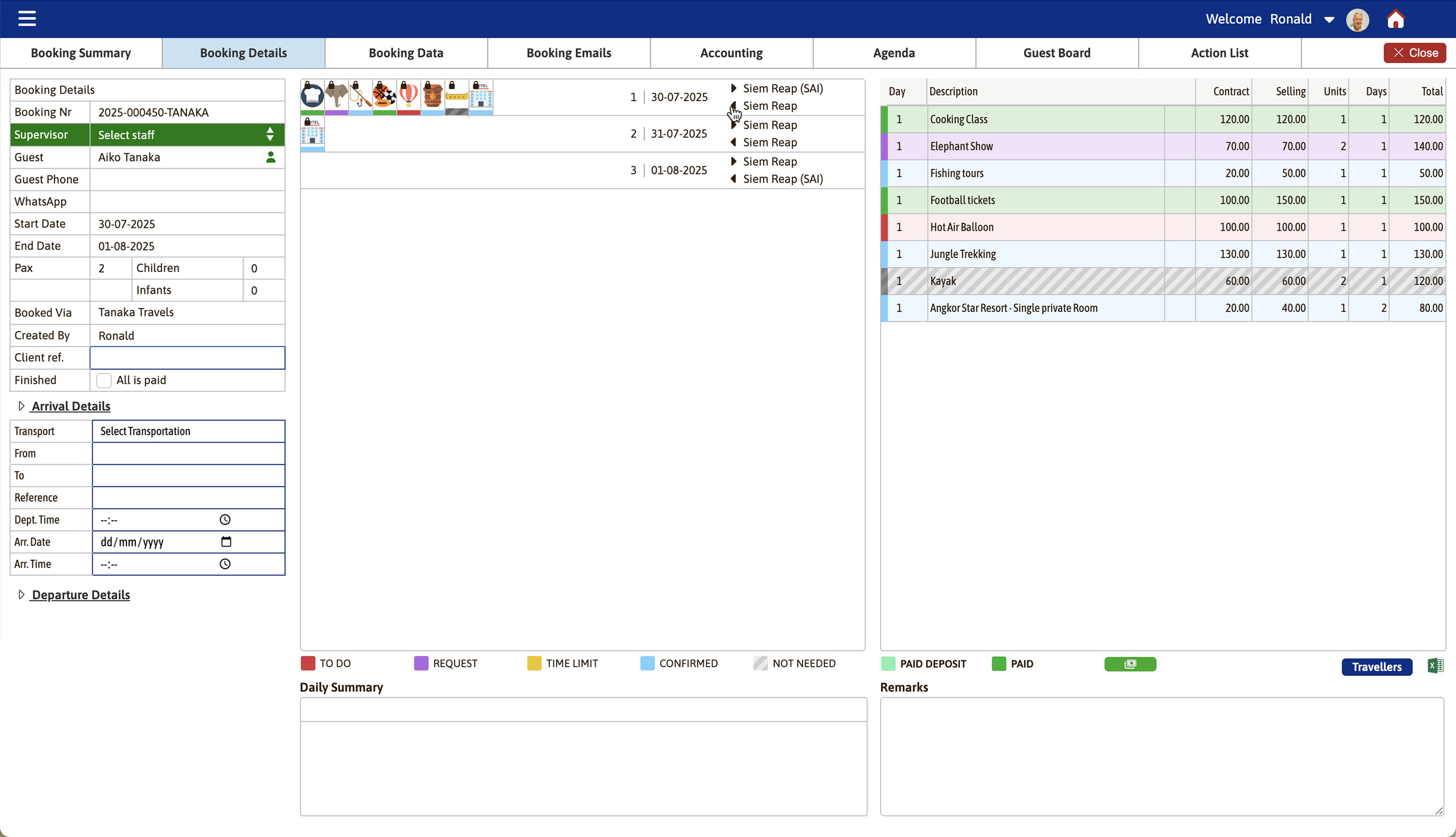Click day 1 departure arrow Siem Reap (SAI)
Screen dimensions: 1456x837
pyautogui.click(x=734, y=88)
